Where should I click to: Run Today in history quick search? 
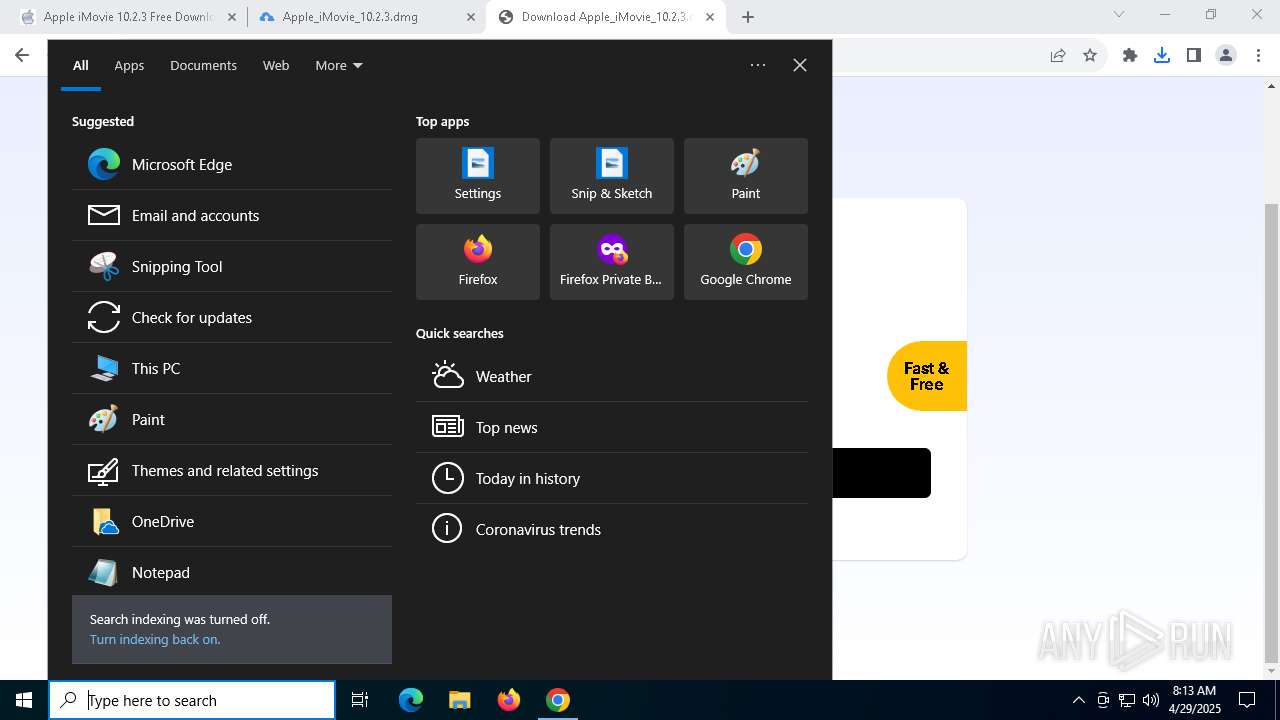pyautogui.click(x=612, y=479)
